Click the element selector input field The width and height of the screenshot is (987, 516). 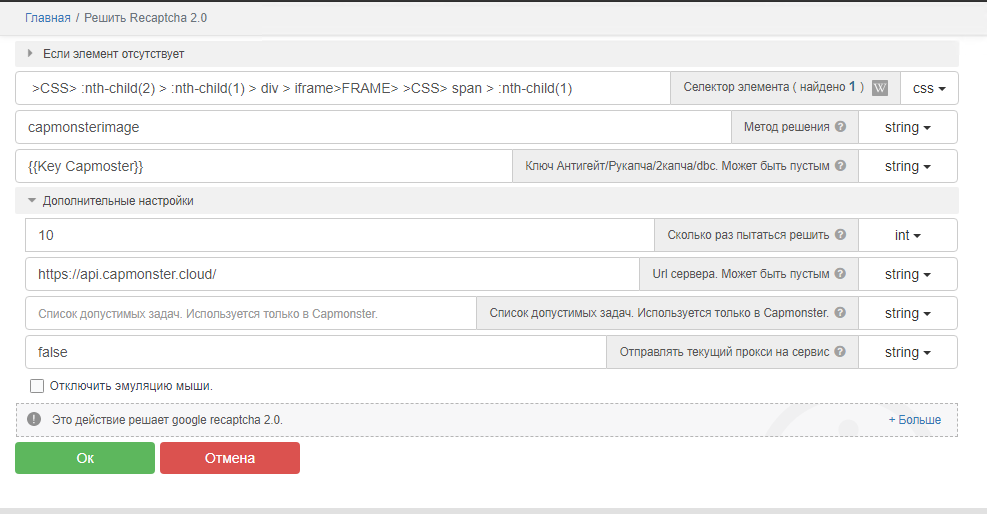point(343,88)
